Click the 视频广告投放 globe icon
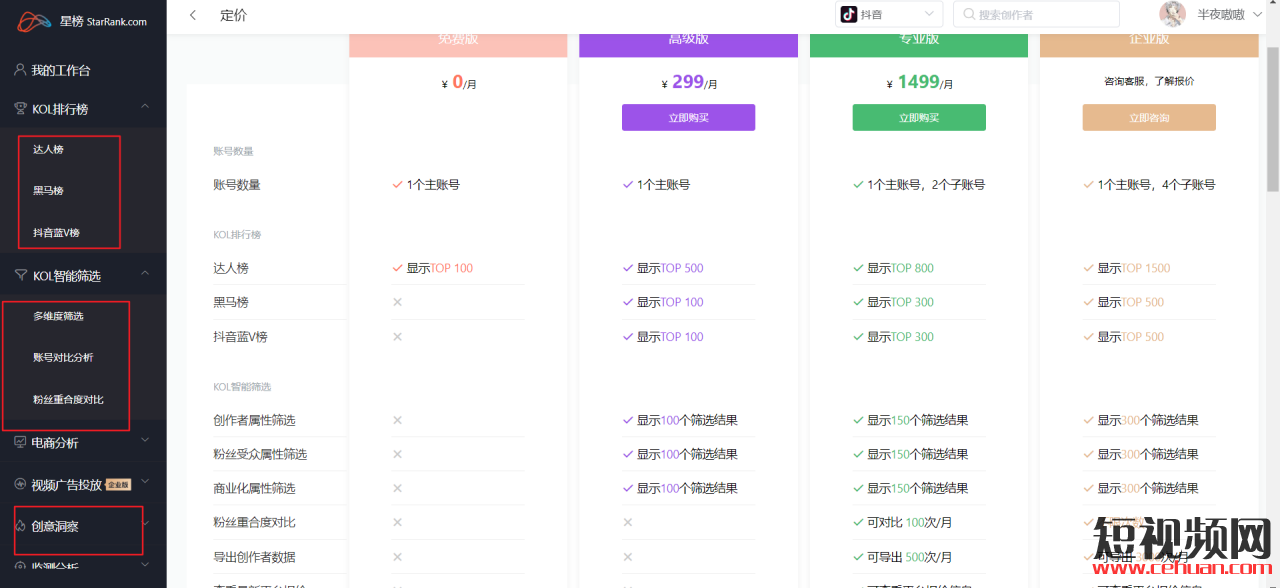 pyautogui.click(x=20, y=484)
